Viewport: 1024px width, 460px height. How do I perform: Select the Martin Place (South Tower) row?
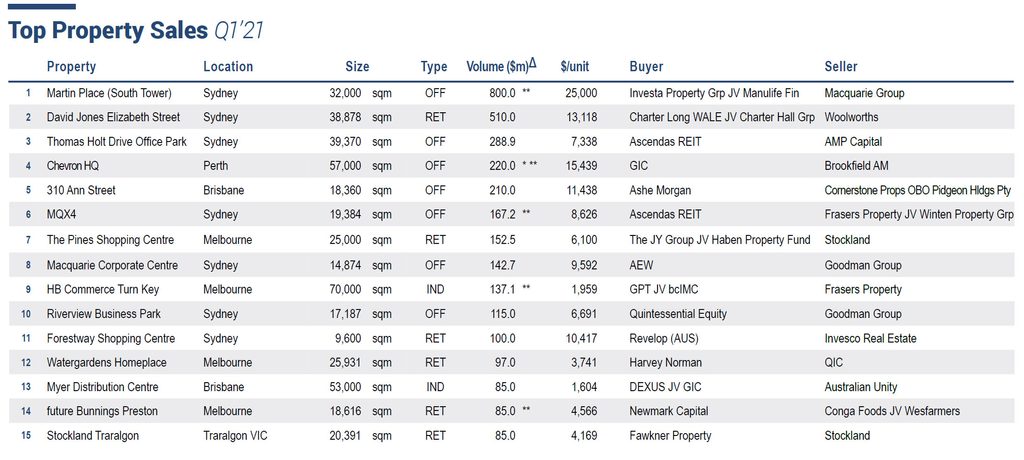[512, 93]
